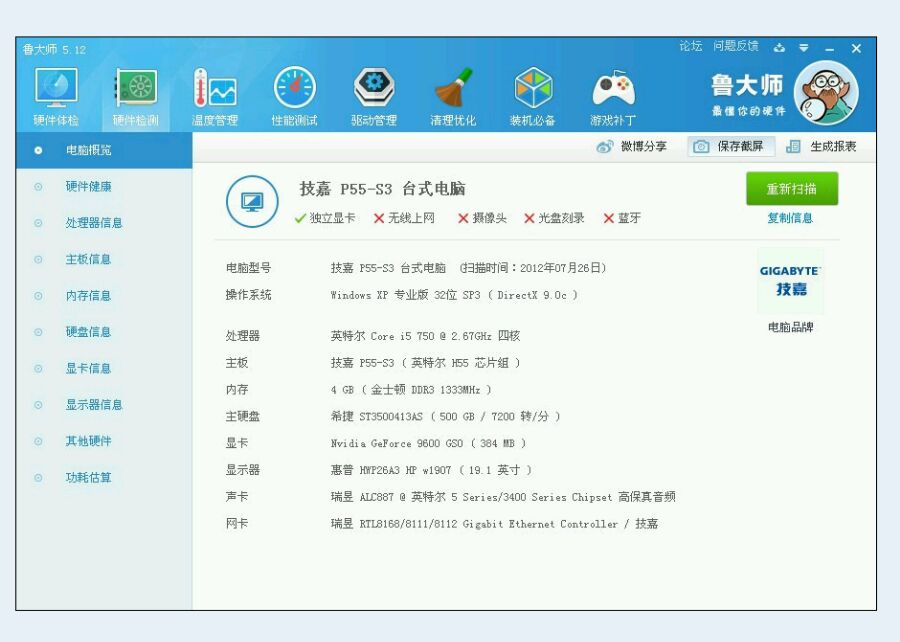
Task: Click the 论坛 forum link
Action: tap(691, 46)
